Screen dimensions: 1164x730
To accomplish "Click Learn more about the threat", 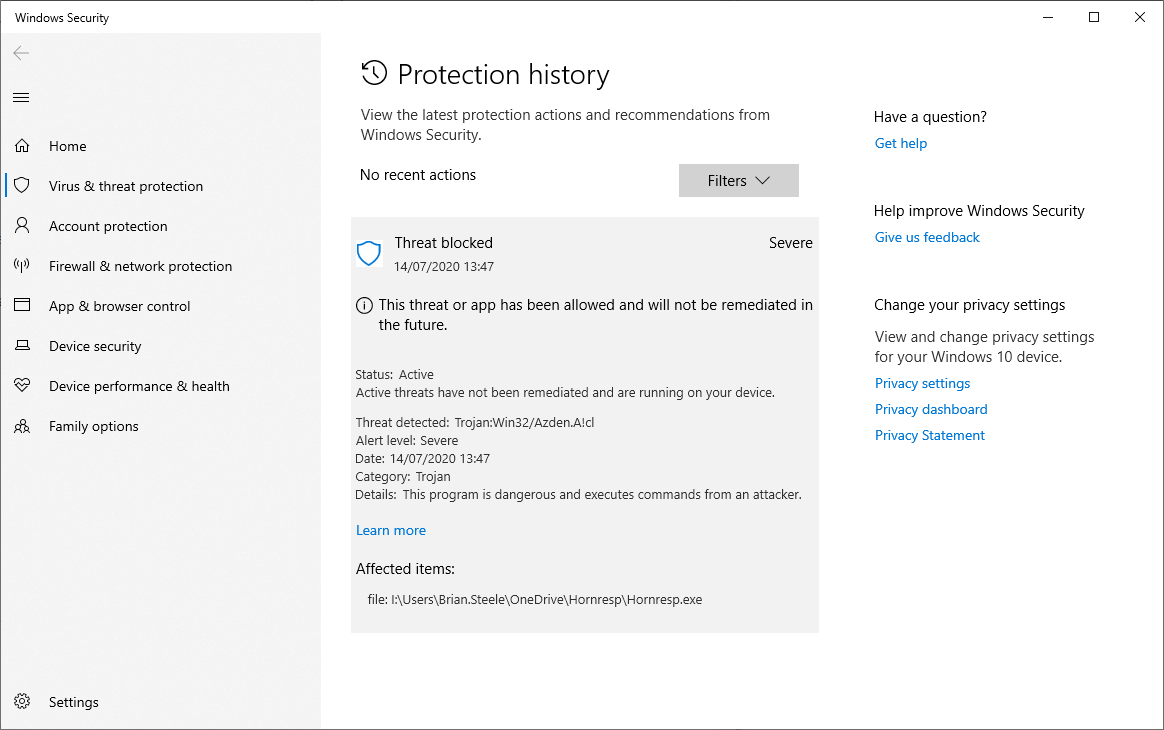I will tap(390, 530).
